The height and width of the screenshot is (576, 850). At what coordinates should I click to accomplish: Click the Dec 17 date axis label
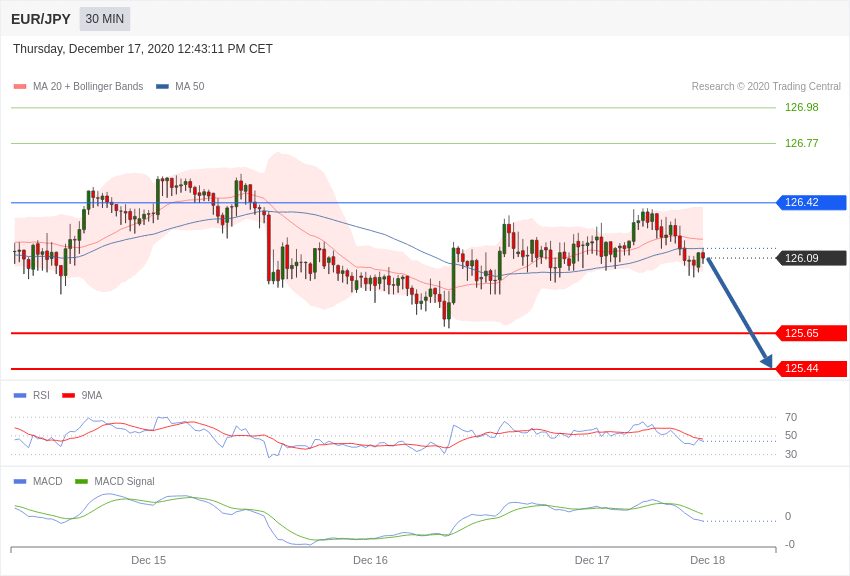point(592,560)
